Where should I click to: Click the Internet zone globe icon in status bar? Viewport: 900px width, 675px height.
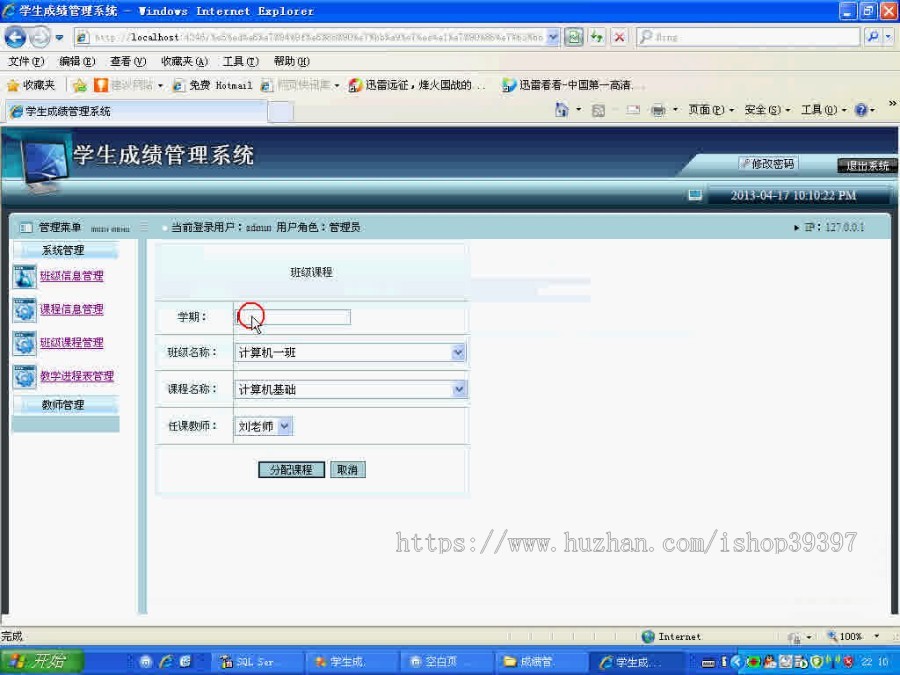pos(648,637)
